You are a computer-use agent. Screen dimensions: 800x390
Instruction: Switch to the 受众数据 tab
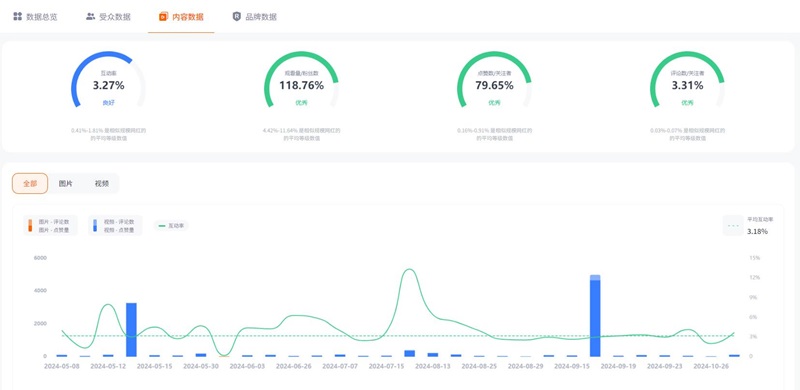(108, 17)
